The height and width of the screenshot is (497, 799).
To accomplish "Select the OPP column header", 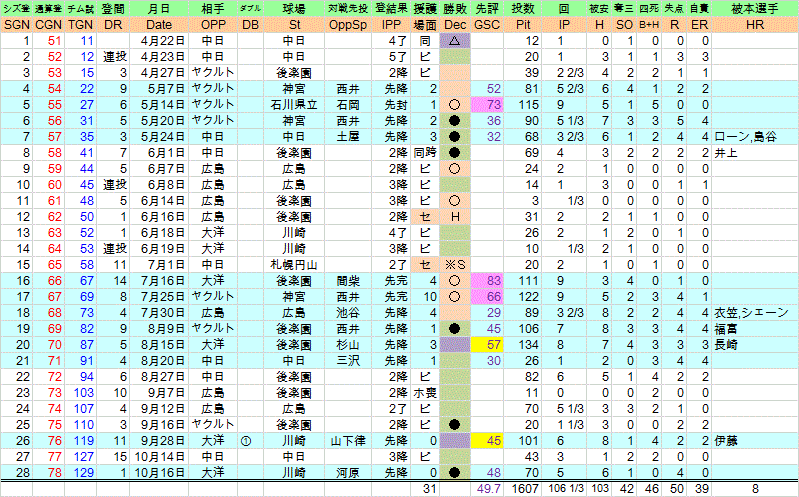I will [x=213, y=24].
